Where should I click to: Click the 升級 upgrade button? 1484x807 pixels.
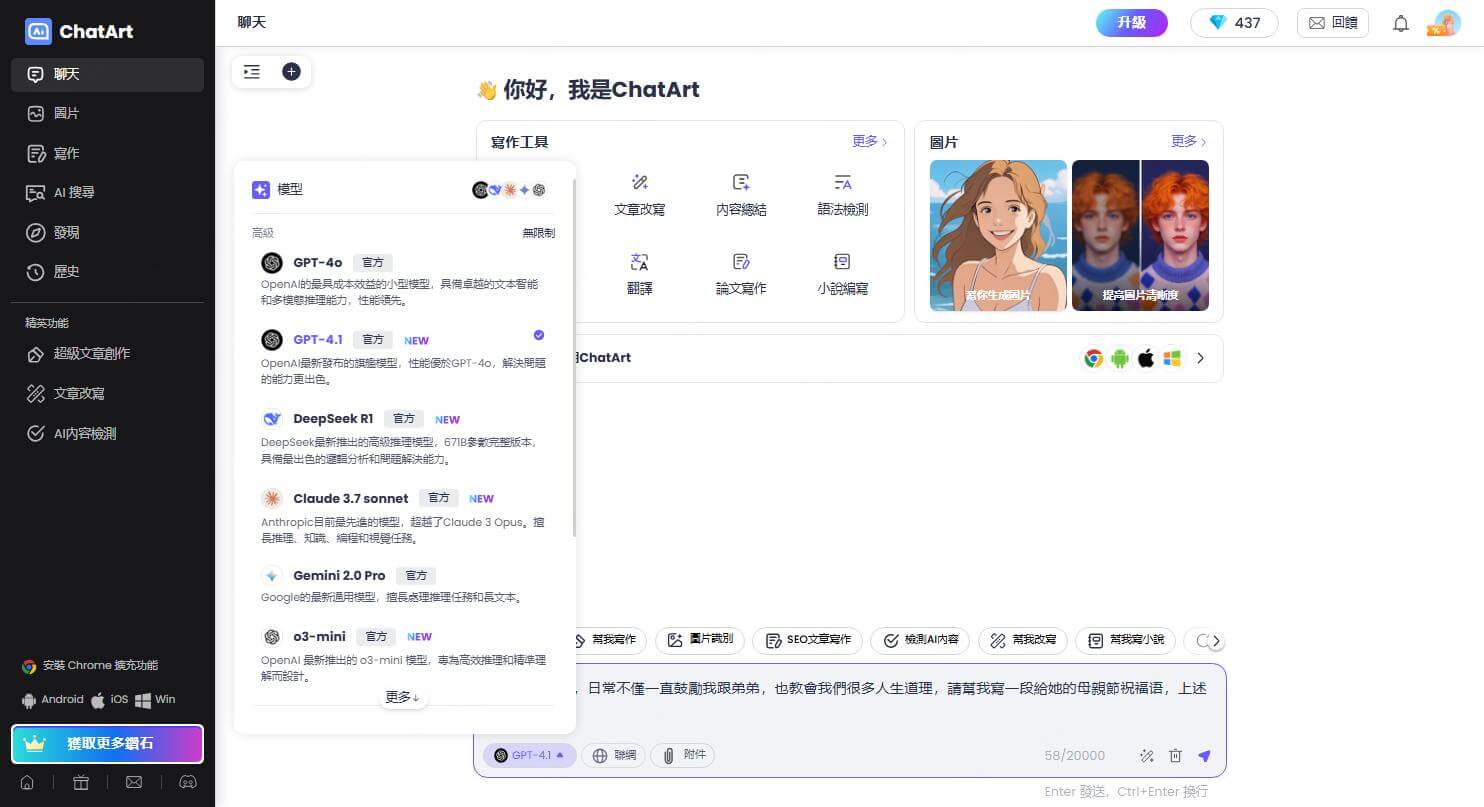coord(1131,22)
